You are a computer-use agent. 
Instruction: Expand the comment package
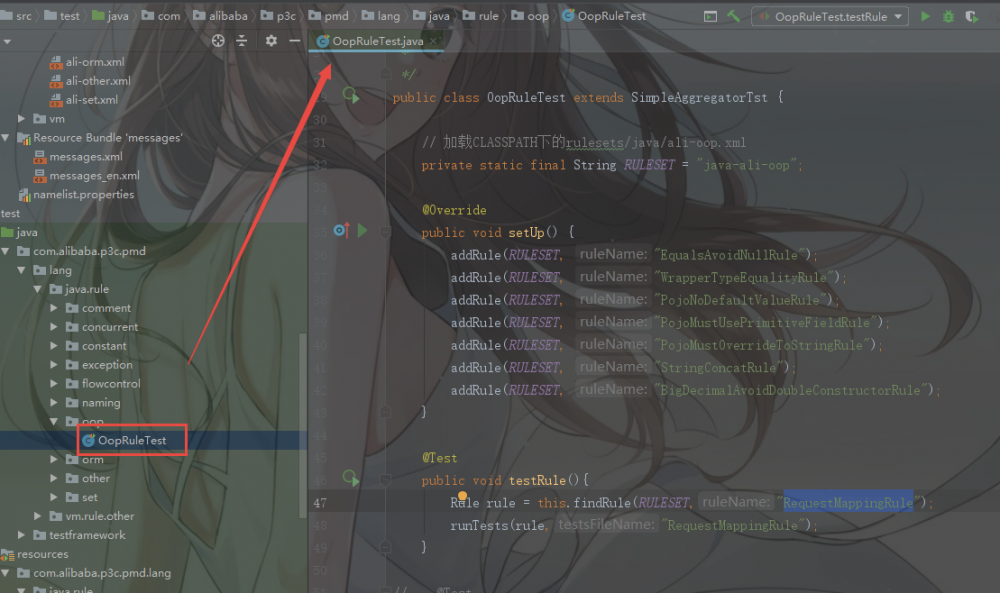[54, 308]
